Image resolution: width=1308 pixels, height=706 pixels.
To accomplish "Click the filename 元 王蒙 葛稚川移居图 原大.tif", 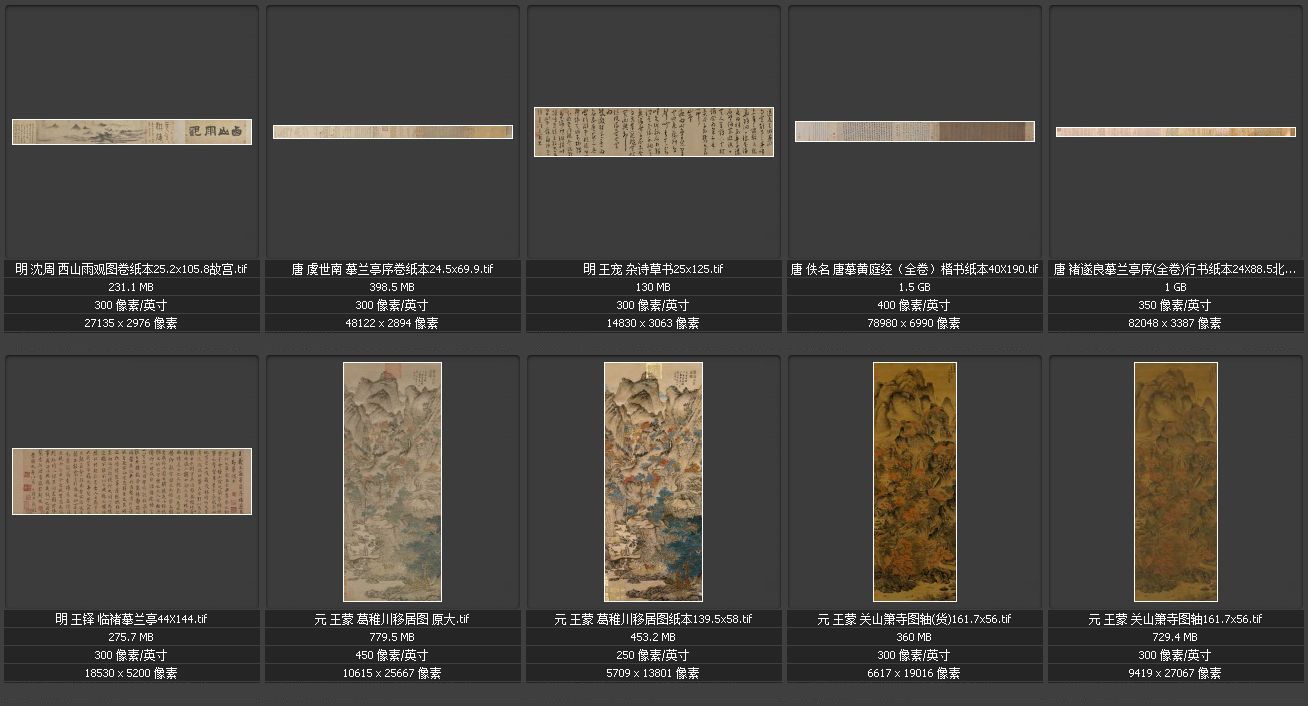I will click(x=393, y=619).
